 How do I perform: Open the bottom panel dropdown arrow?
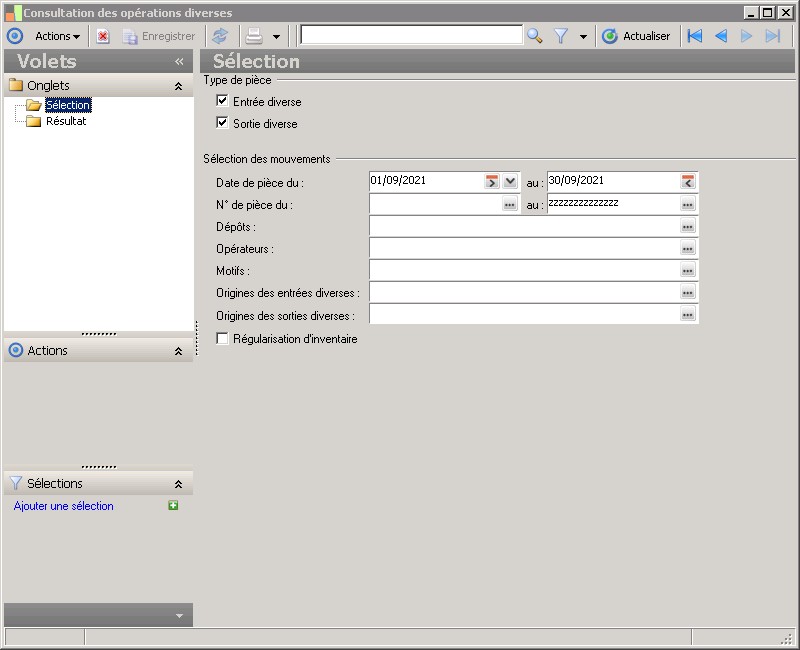coord(179,616)
